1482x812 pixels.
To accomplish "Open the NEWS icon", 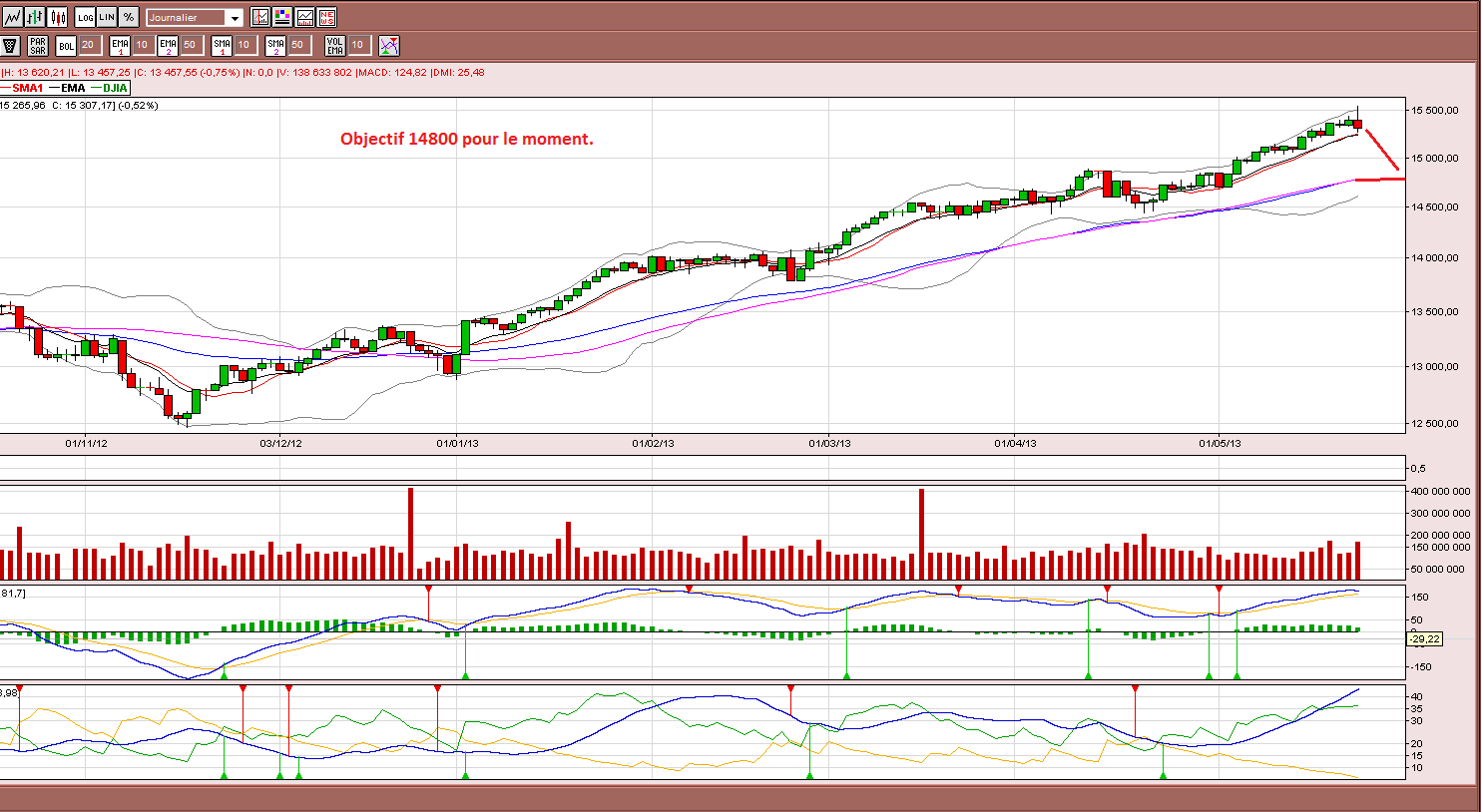I will tap(326, 17).
